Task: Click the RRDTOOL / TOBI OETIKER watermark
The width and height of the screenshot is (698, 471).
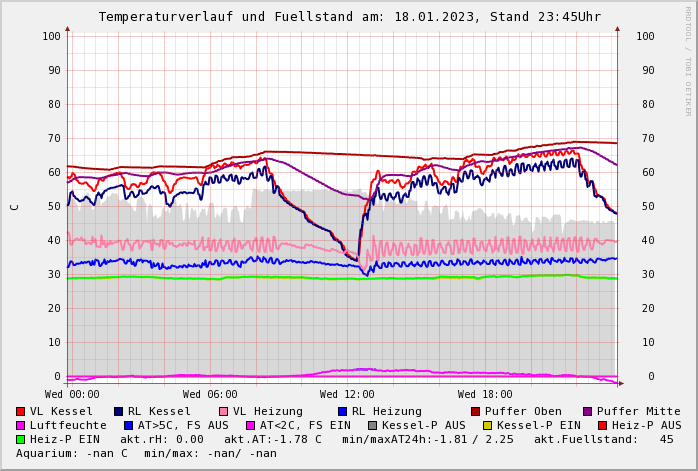Action: point(688,60)
